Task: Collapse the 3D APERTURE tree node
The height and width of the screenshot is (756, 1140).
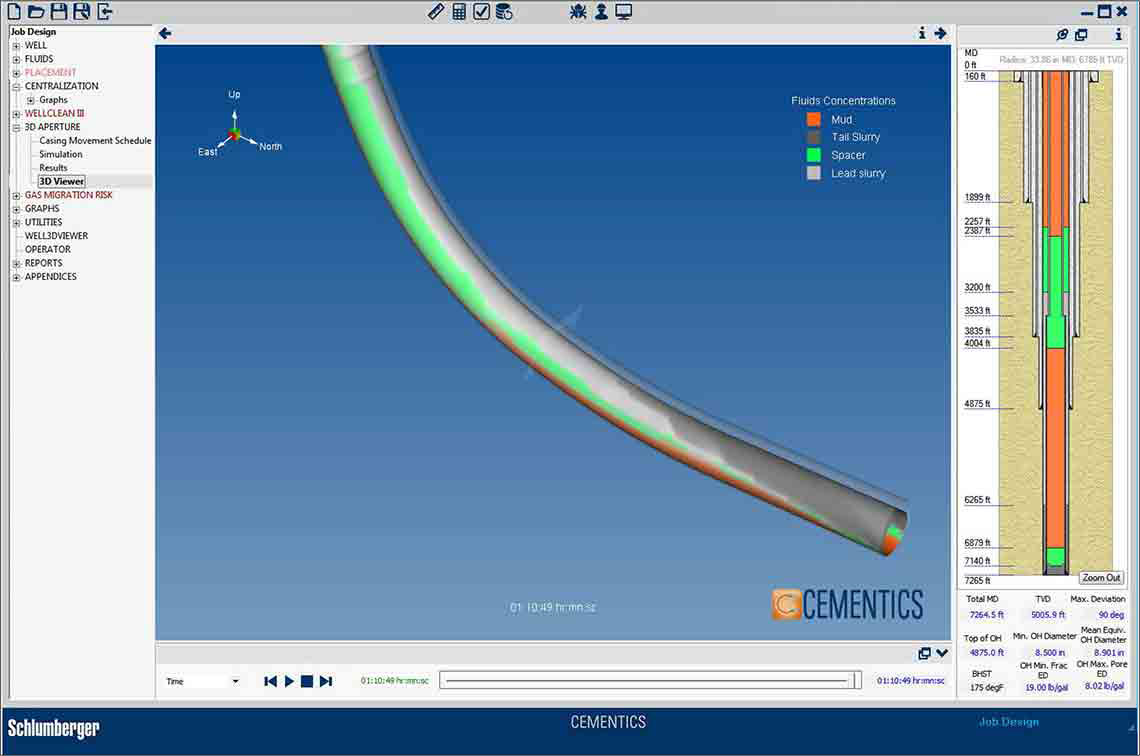Action: point(14,126)
